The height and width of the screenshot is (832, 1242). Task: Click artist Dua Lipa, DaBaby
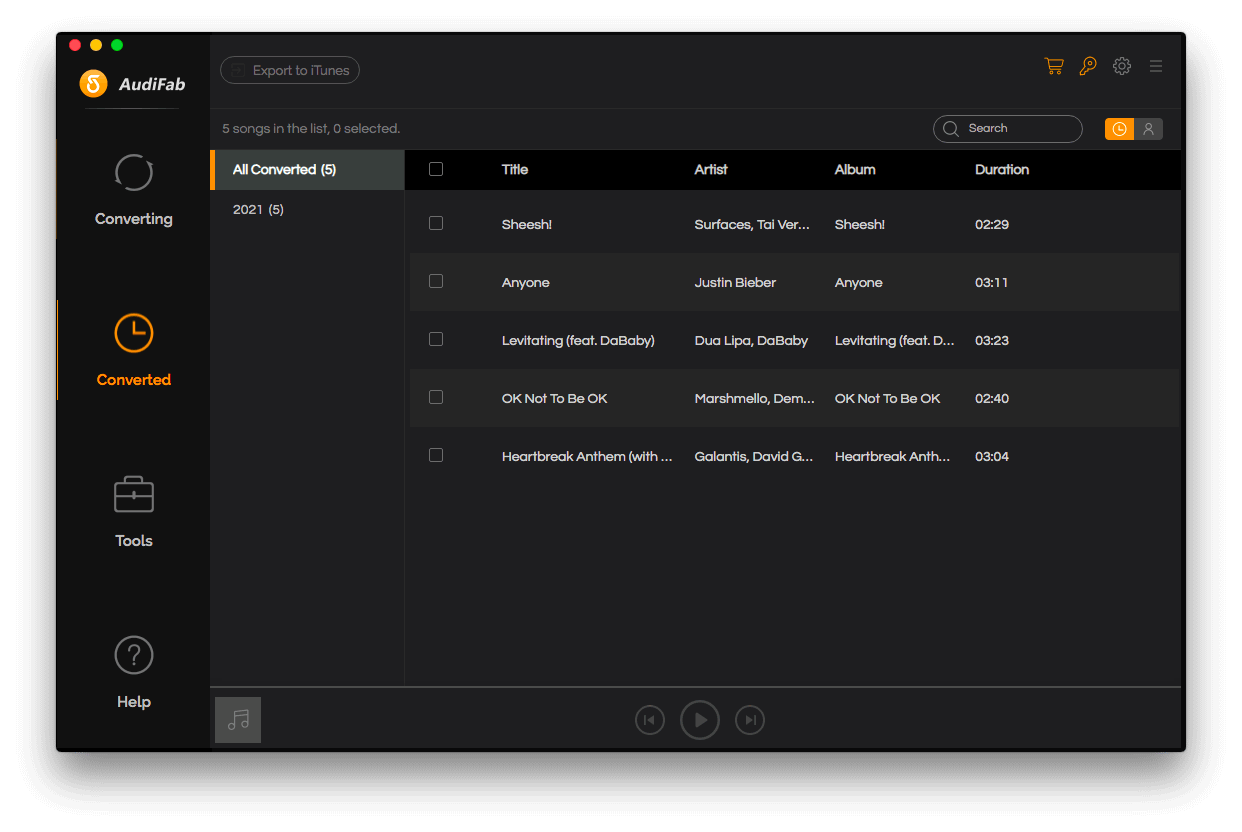751,341
